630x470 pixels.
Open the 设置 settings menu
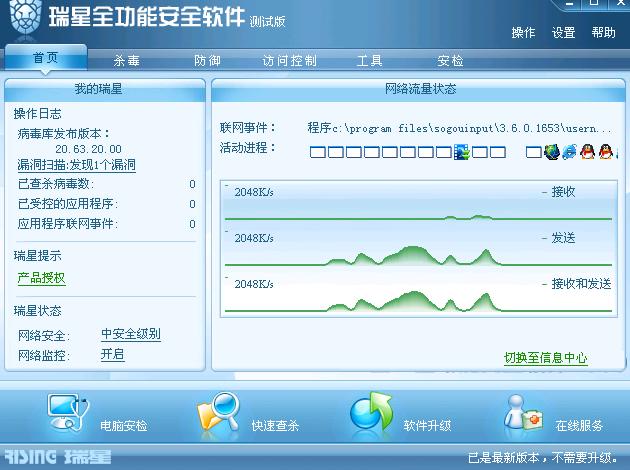pos(563,33)
